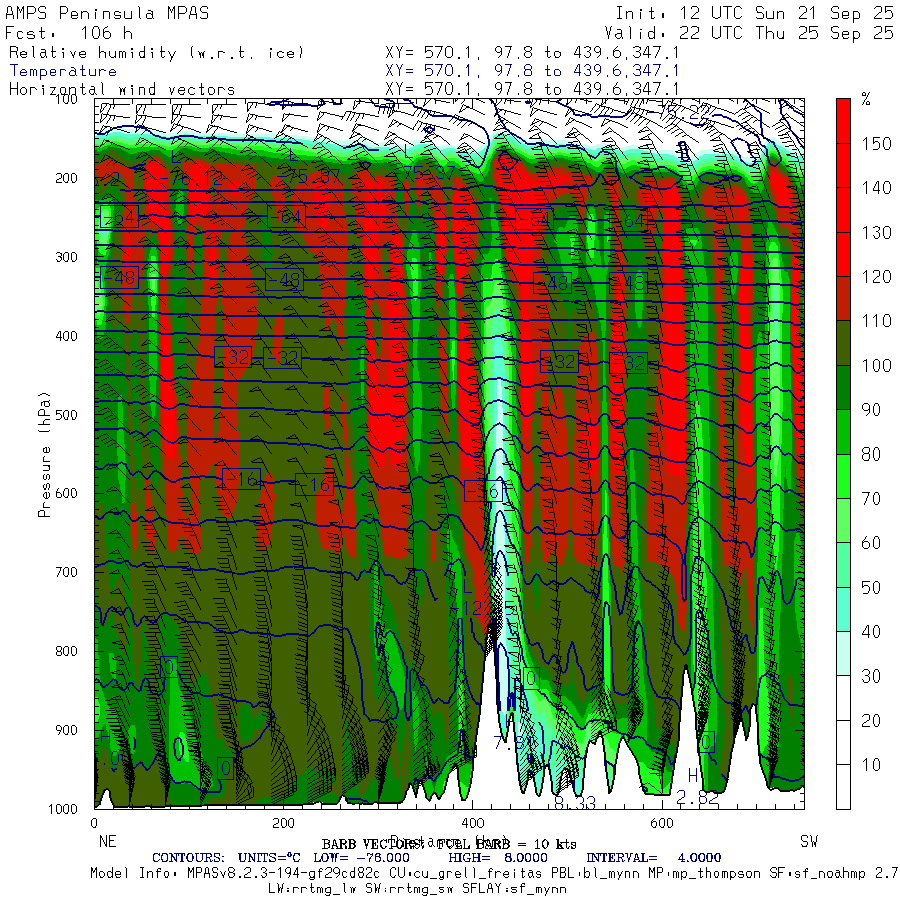Click the x-axis tick label '600'
This screenshot has width=900, height=900.
coord(661,823)
